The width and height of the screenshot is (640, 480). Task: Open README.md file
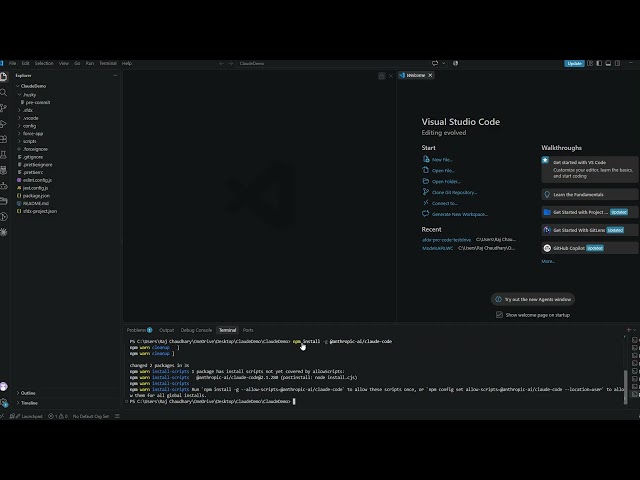point(36,203)
